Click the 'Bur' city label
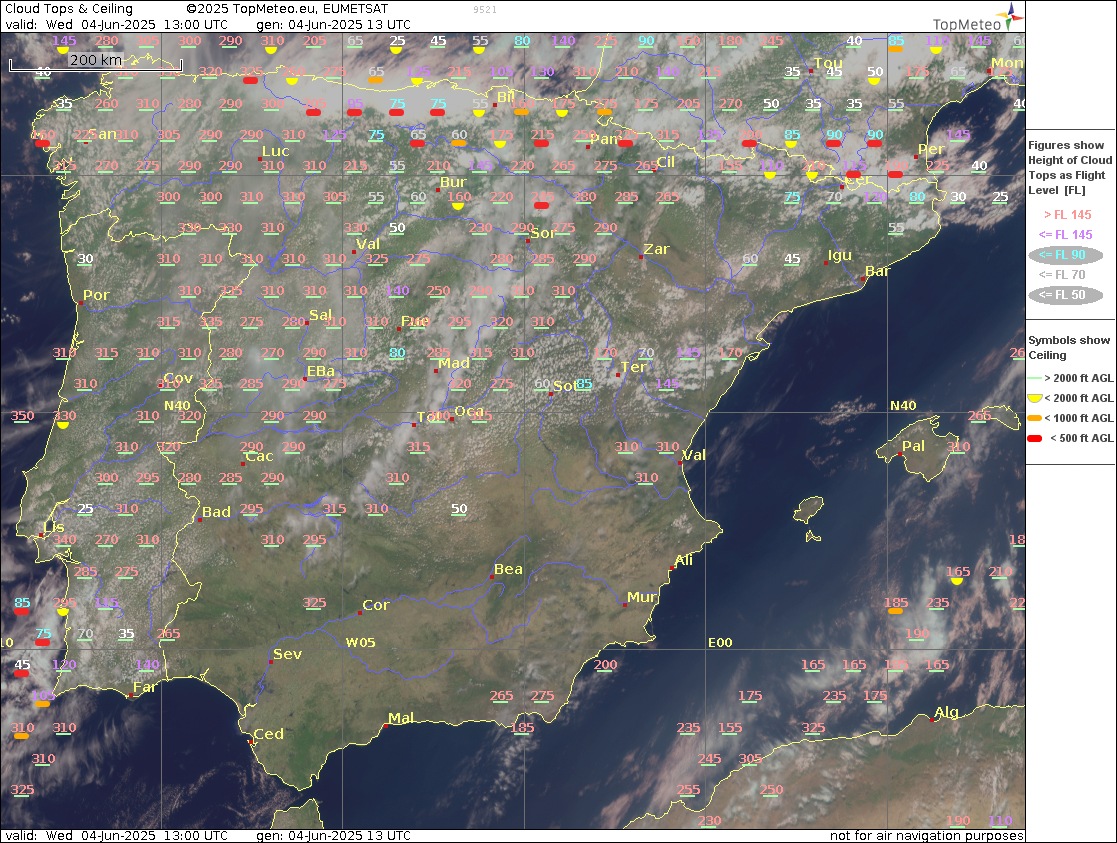1117x843 pixels. click(x=453, y=182)
